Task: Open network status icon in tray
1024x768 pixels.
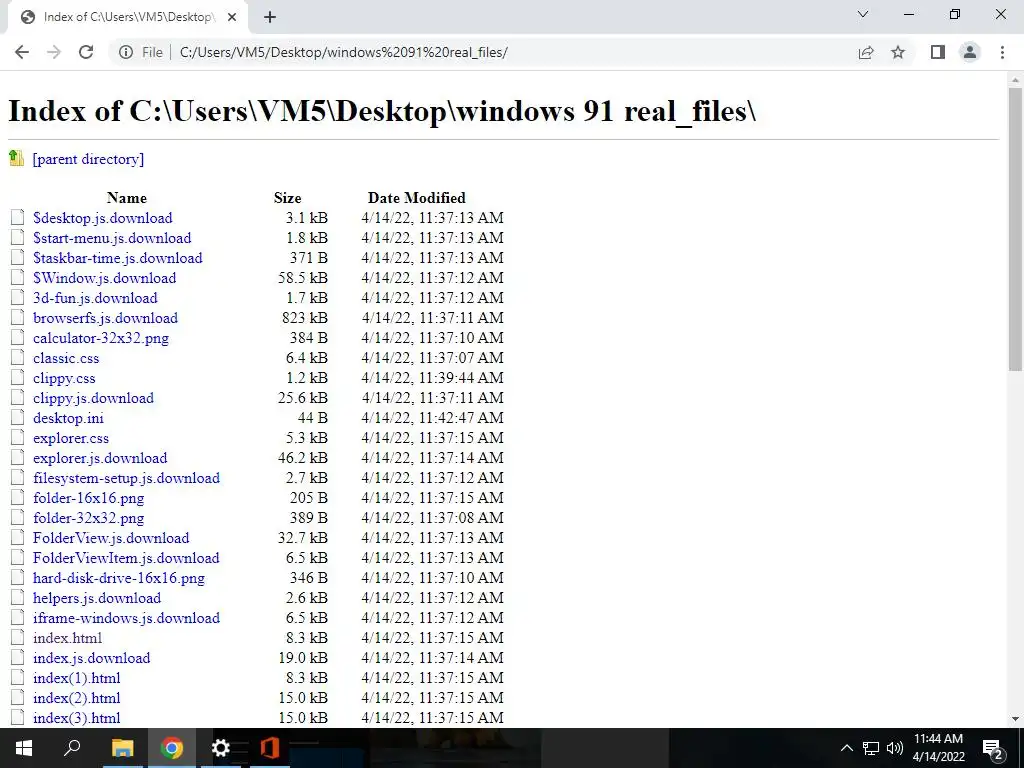Action: pos(871,748)
